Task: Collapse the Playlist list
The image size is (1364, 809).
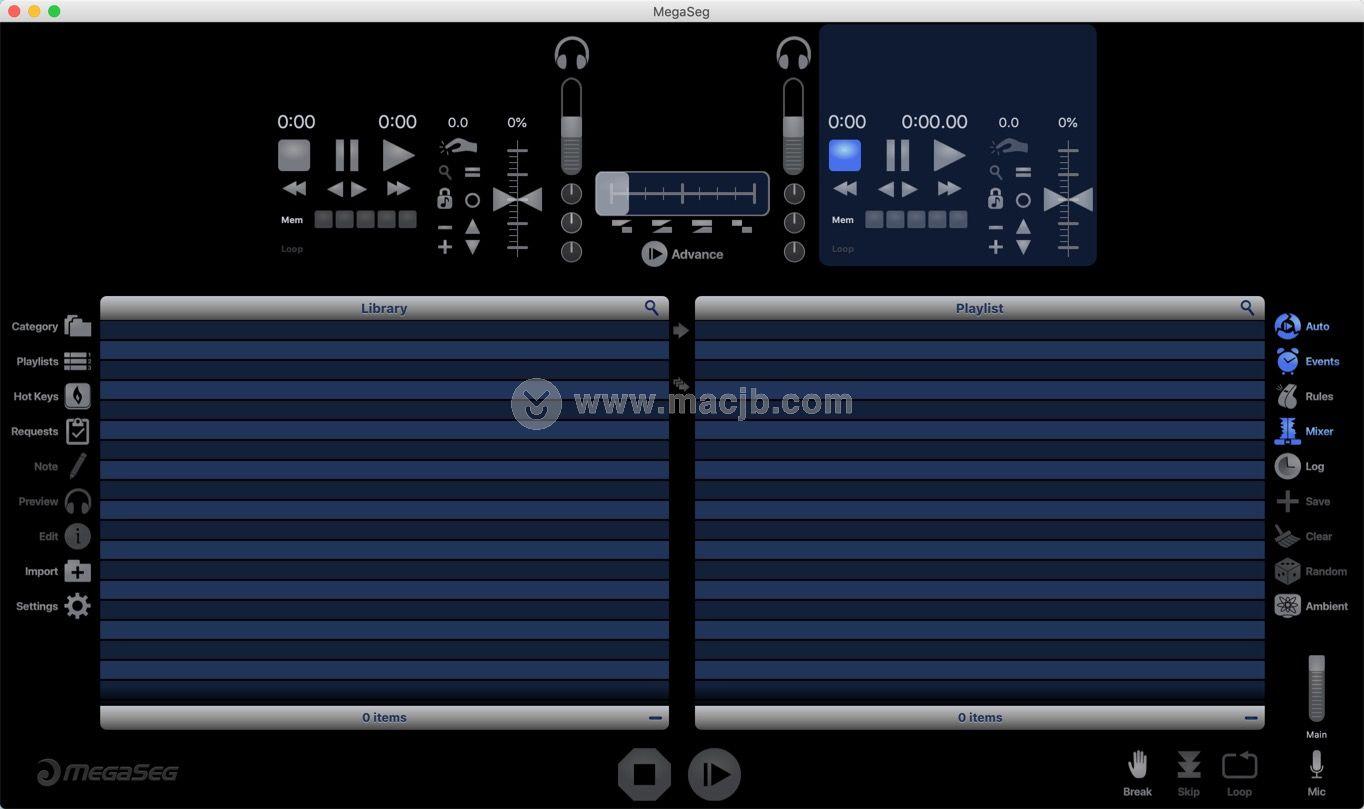Action: [x=1250, y=717]
